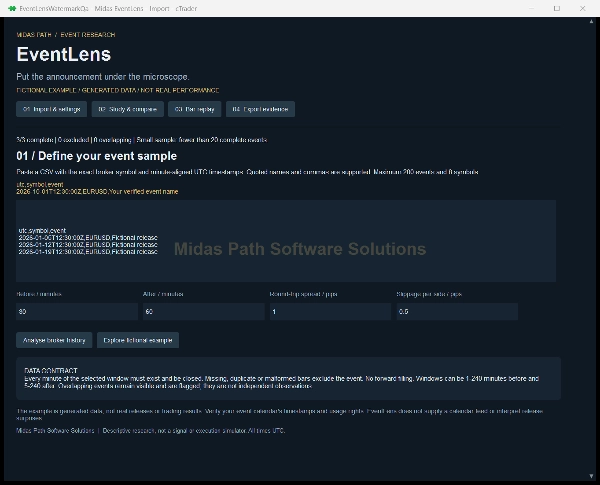Click the FICTIONAL EXAMPLE / GENERATED DATA notice
Viewport: 600px width, 485px height.
pos(117,90)
